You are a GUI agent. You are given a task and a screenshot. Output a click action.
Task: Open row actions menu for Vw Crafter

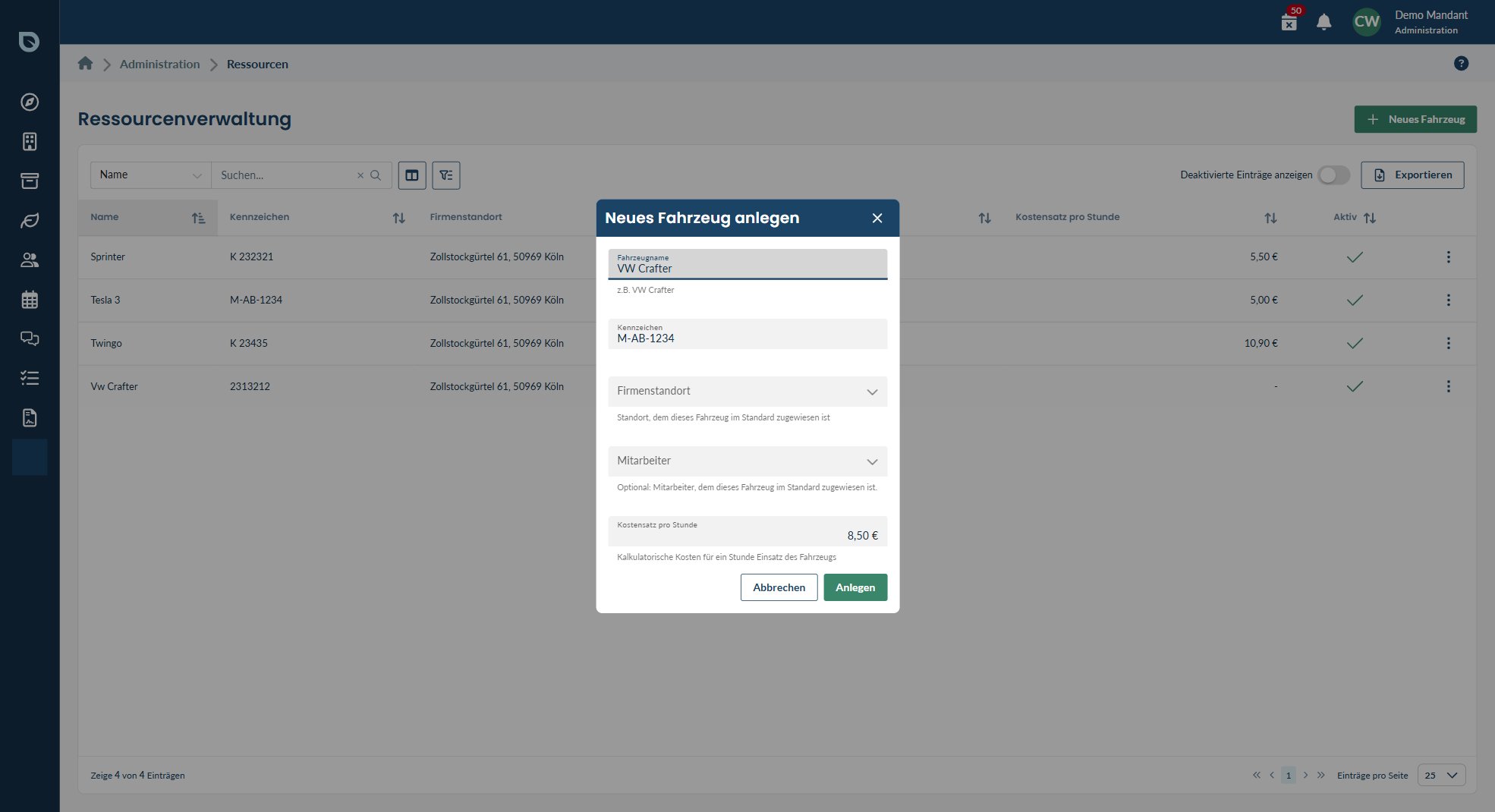1448,387
